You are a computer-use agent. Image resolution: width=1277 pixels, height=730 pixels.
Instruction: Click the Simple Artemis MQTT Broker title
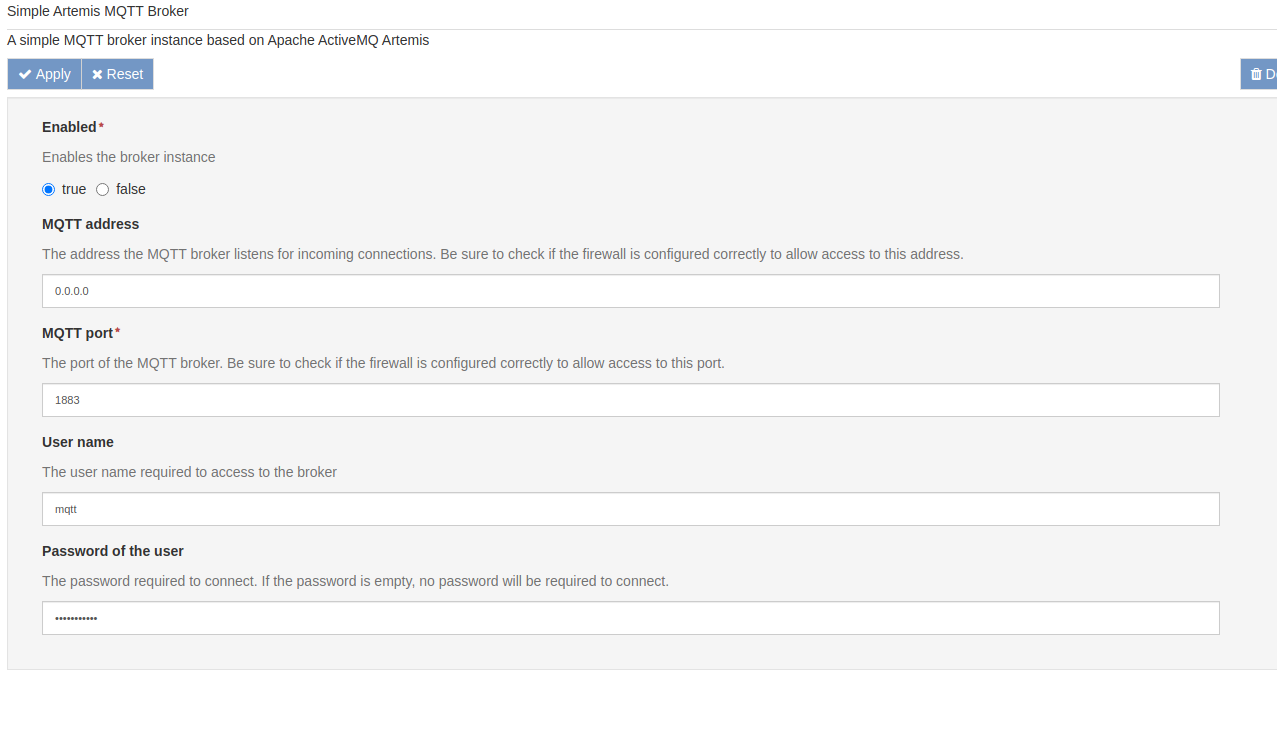coord(97,11)
